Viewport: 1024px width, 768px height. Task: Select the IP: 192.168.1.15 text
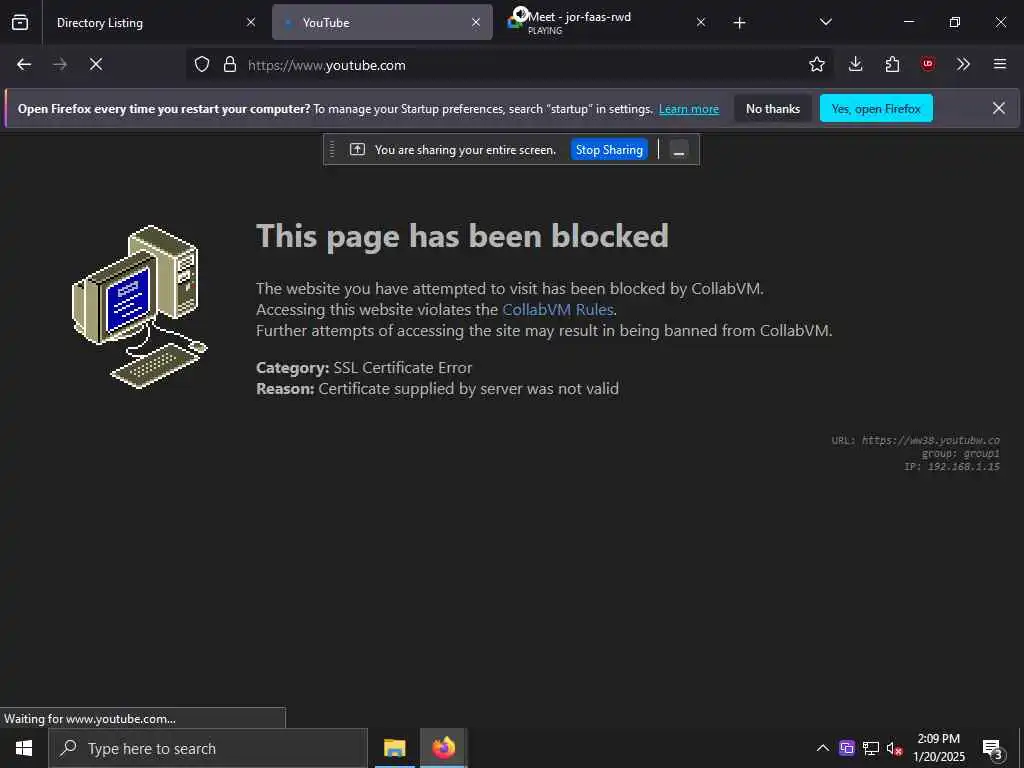point(952,466)
